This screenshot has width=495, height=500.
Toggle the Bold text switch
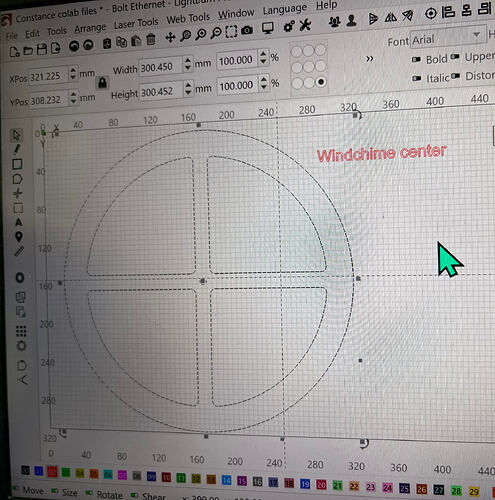tap(416, 60)
